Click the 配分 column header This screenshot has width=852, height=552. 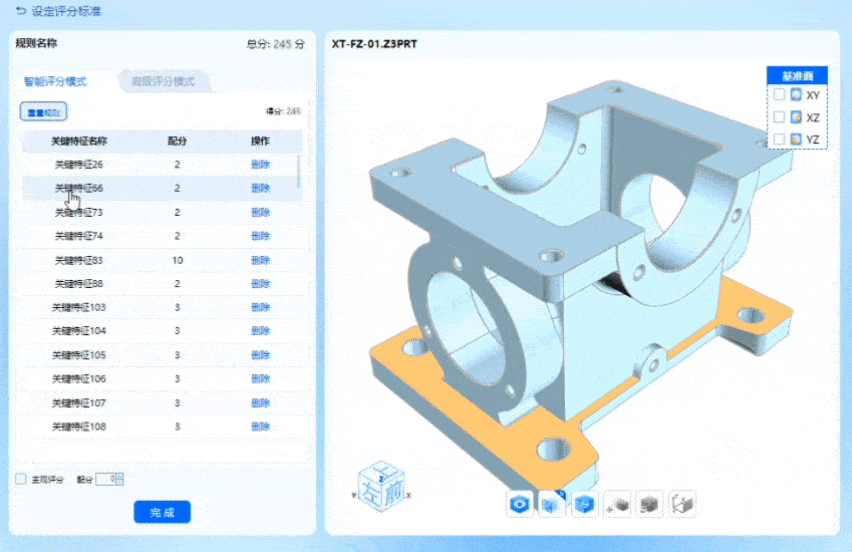tap(177, 141)
